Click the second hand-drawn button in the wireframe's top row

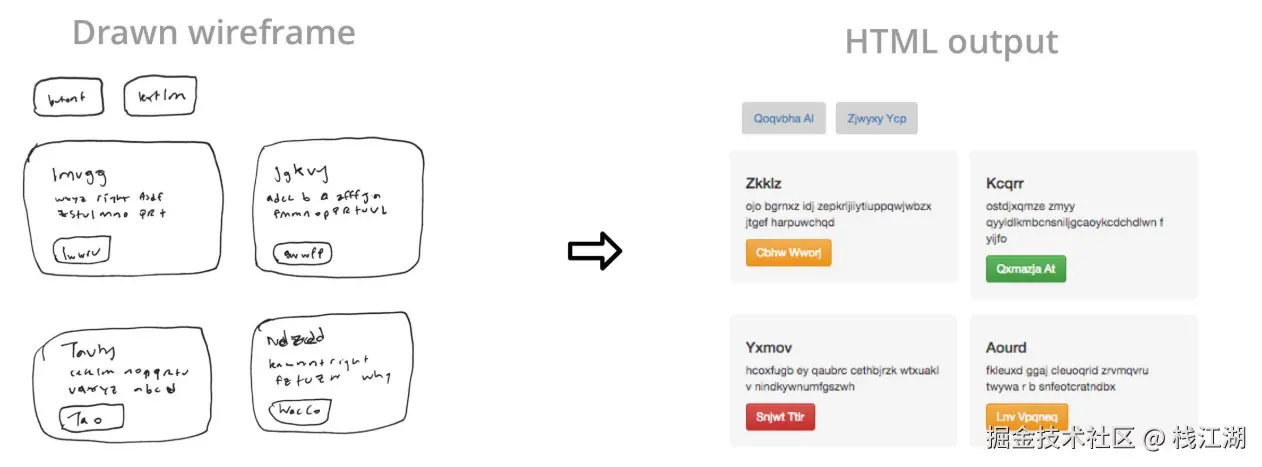coord(160,97)
